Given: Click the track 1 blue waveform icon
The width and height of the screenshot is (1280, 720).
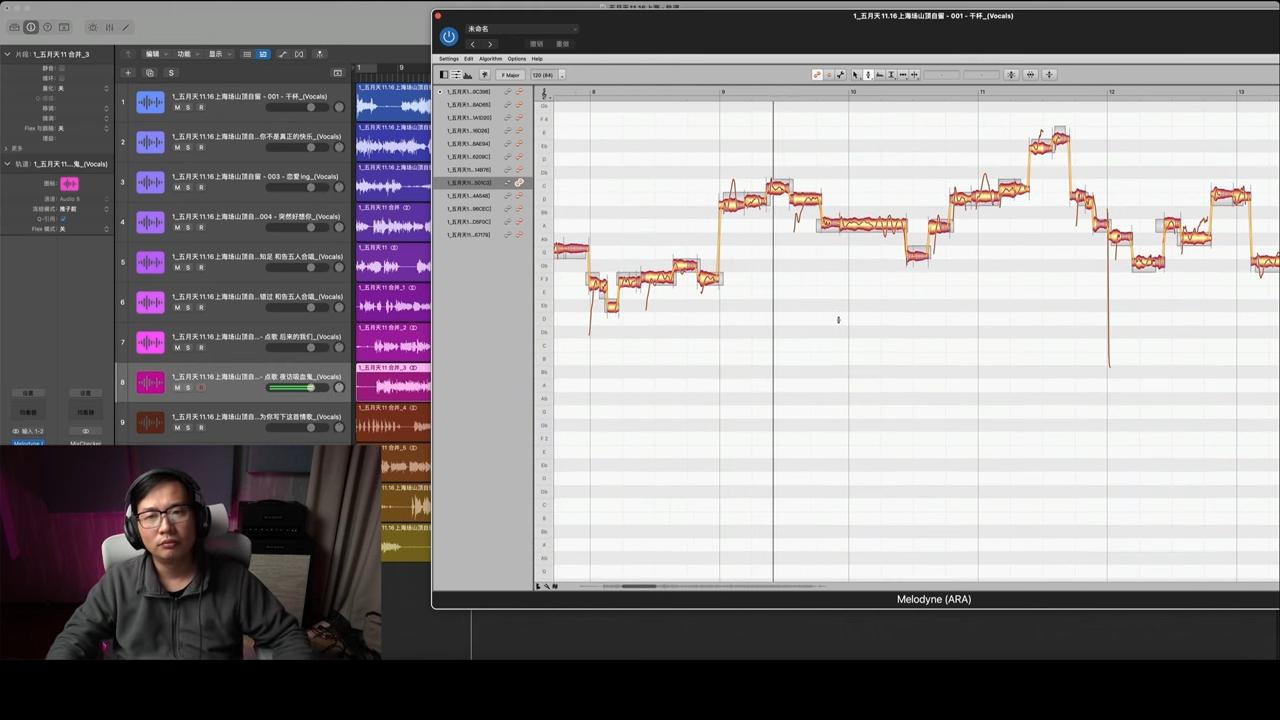Looking at the screenshot, I should 150,102.
